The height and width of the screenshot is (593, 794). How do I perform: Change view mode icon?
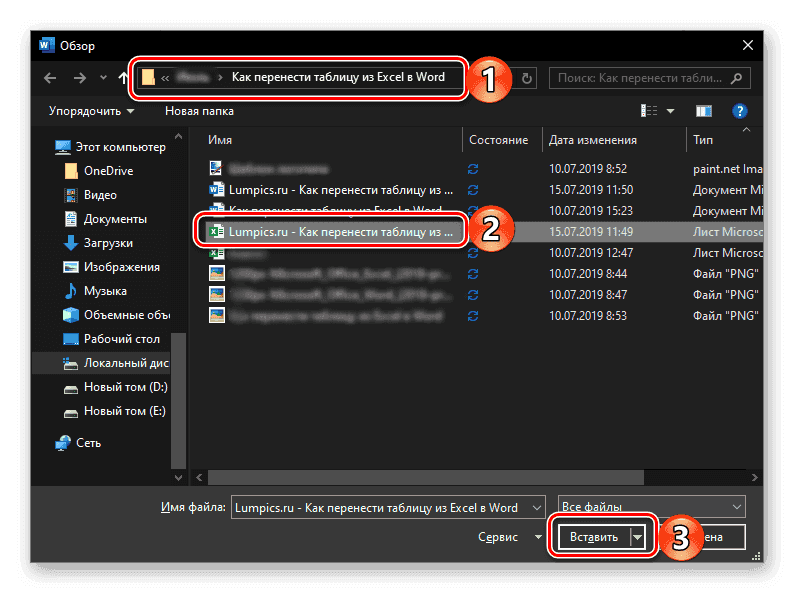(x=649, y=111)
